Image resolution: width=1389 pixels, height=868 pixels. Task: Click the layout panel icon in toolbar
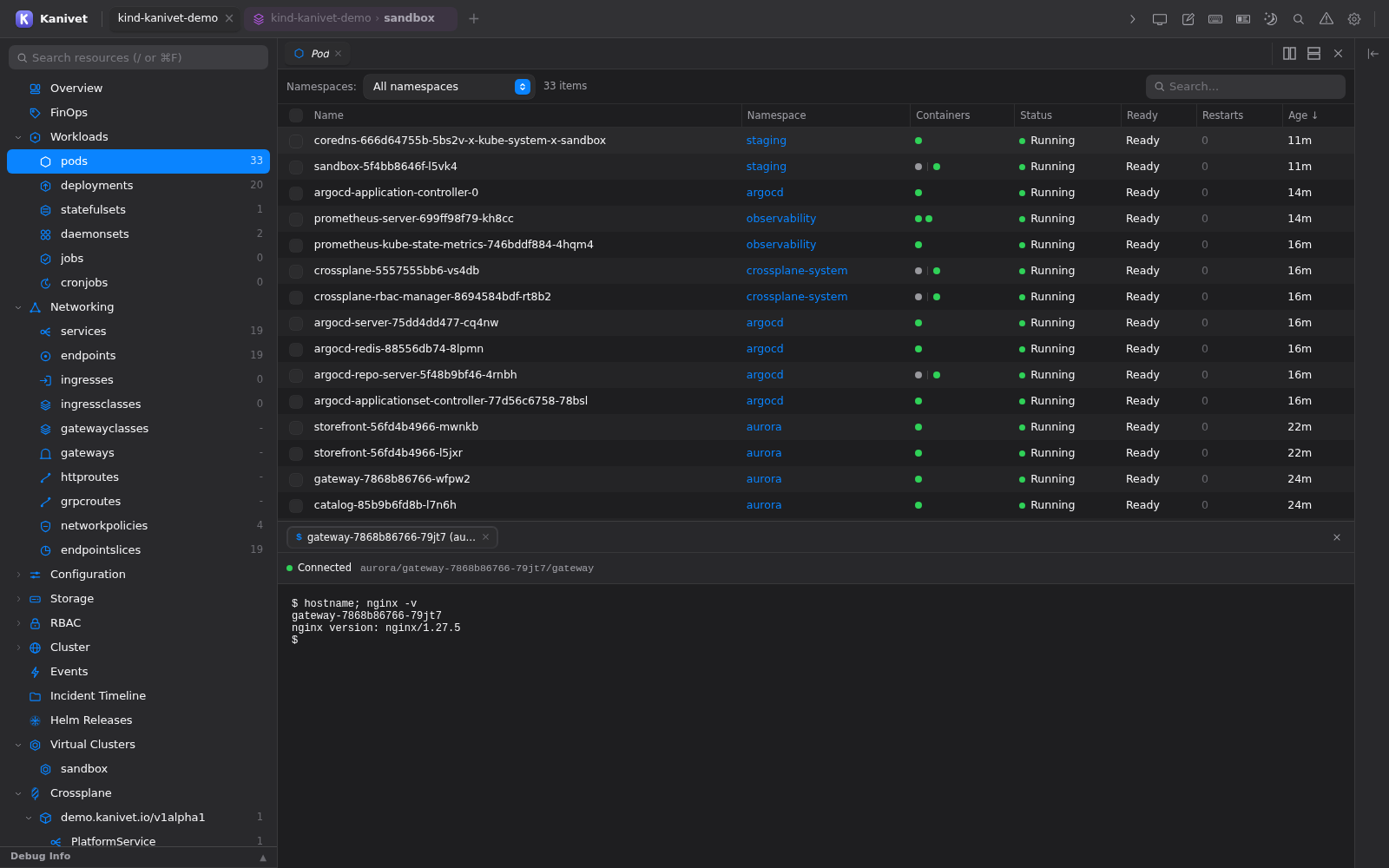pos(1243,19)
